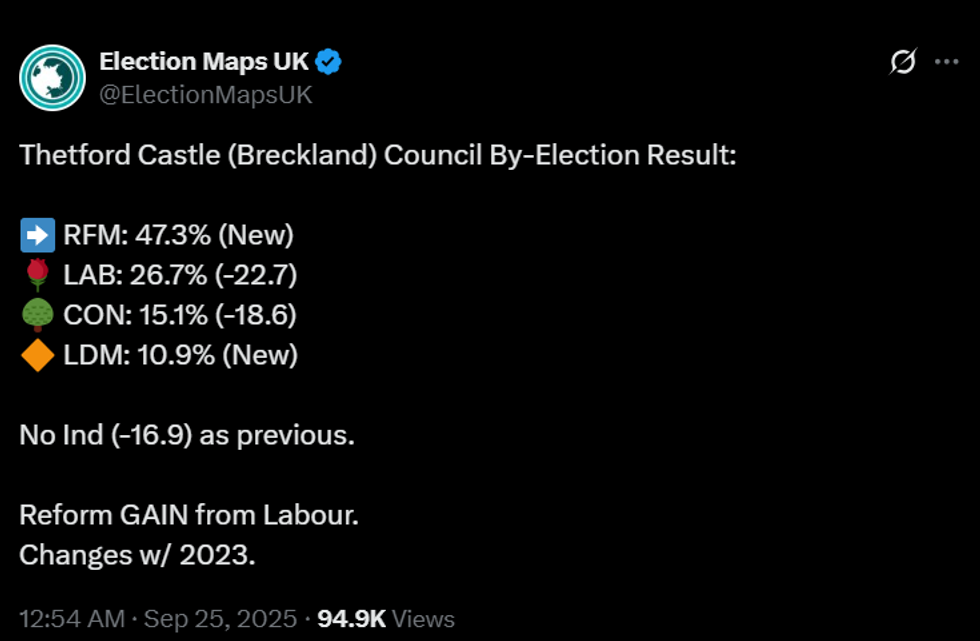The height and width of the screenshot is (641, 980).
Task: Click the Thetford Castle by-election headline text
Action: [x=377, y=156]
